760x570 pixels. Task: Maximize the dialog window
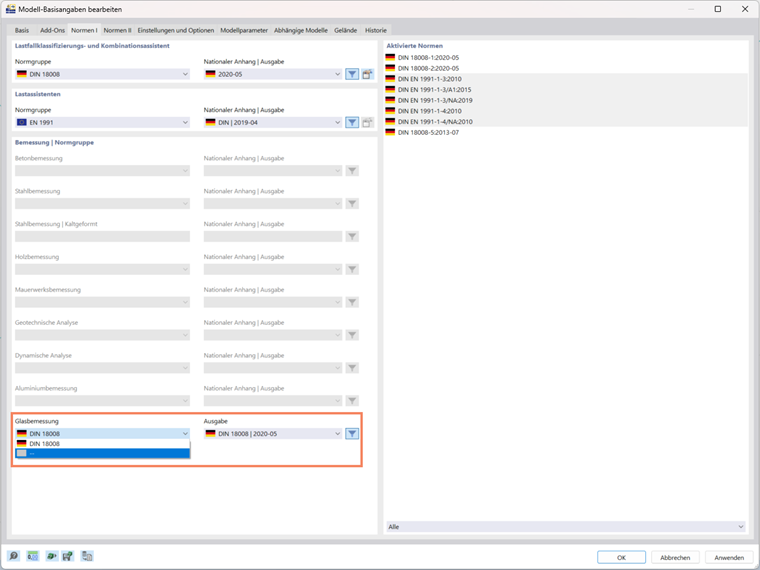point(718,9)
